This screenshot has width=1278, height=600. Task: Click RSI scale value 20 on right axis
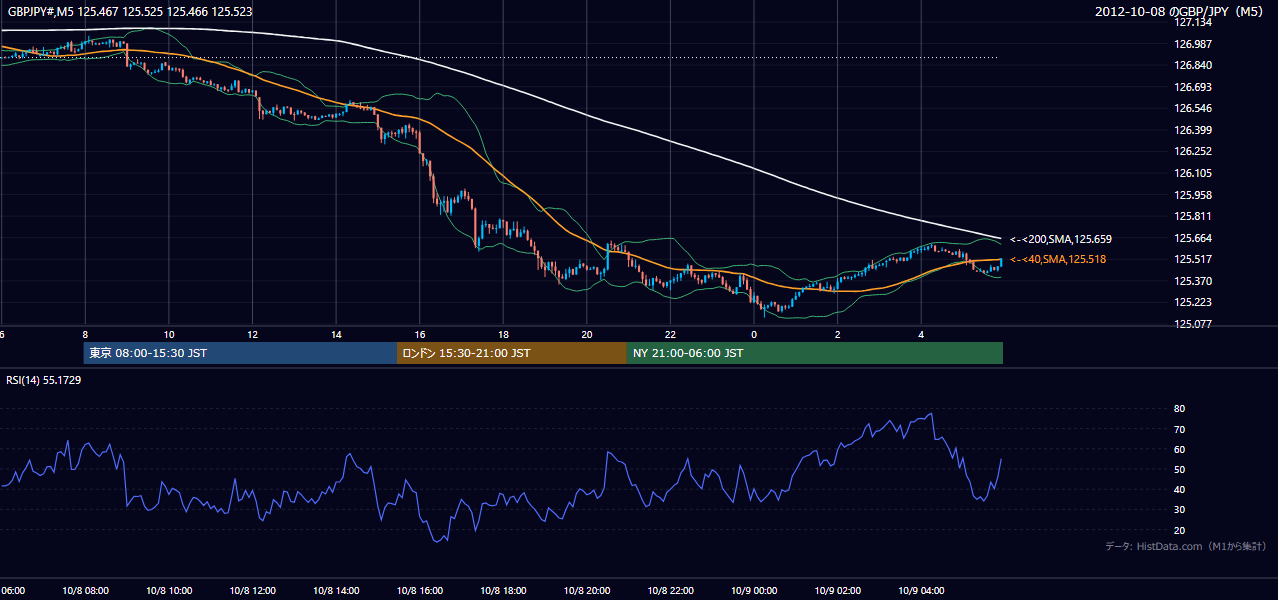tap(1179, 530)
